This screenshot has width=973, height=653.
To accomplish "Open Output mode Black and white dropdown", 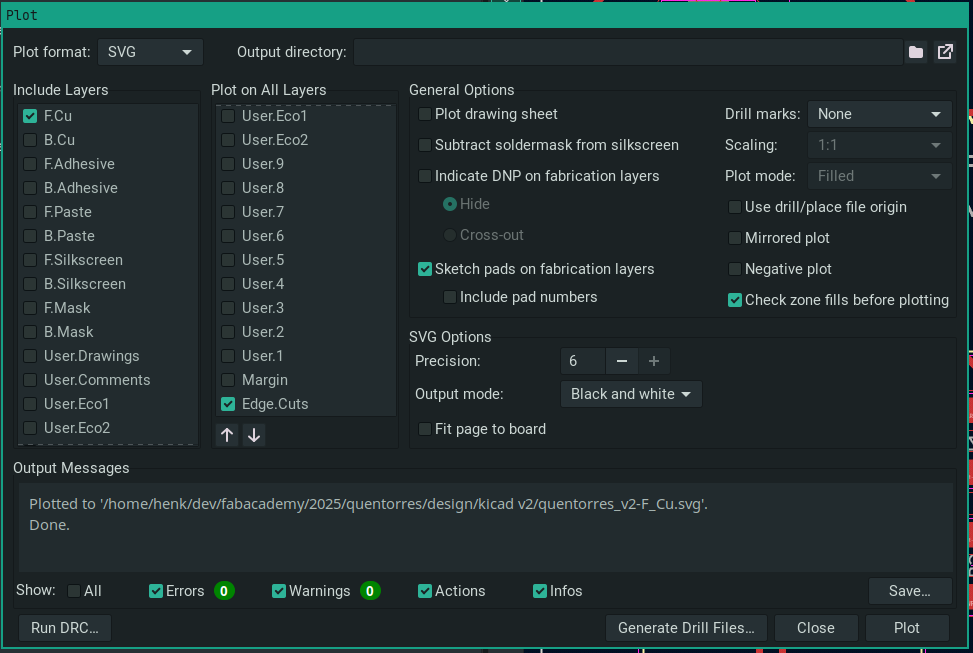I will (631, 394).
